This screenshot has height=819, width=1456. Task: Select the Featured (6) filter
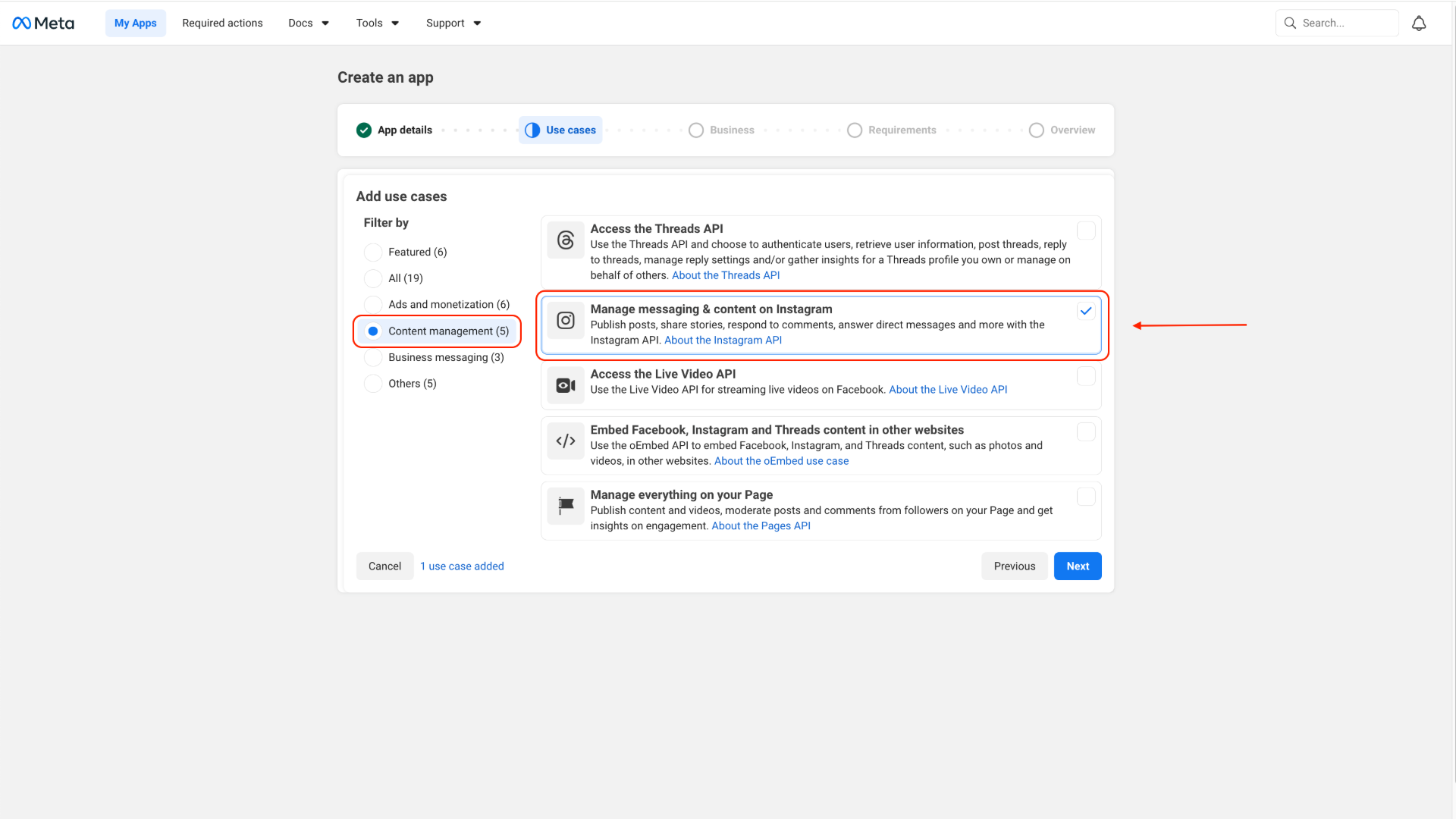point(373,252)
